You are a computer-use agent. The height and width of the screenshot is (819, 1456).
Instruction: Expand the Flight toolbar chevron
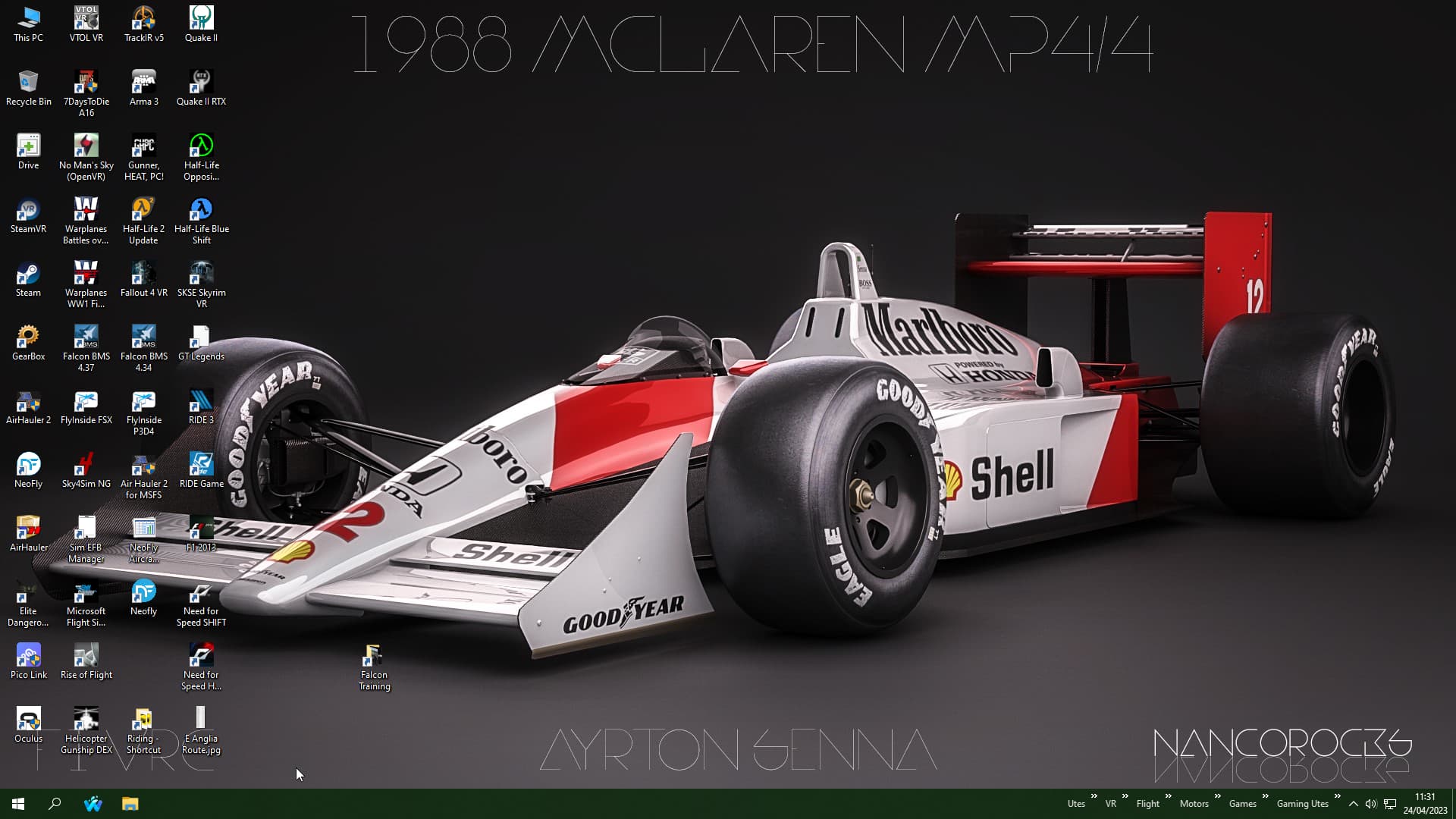pos(1168,796)
